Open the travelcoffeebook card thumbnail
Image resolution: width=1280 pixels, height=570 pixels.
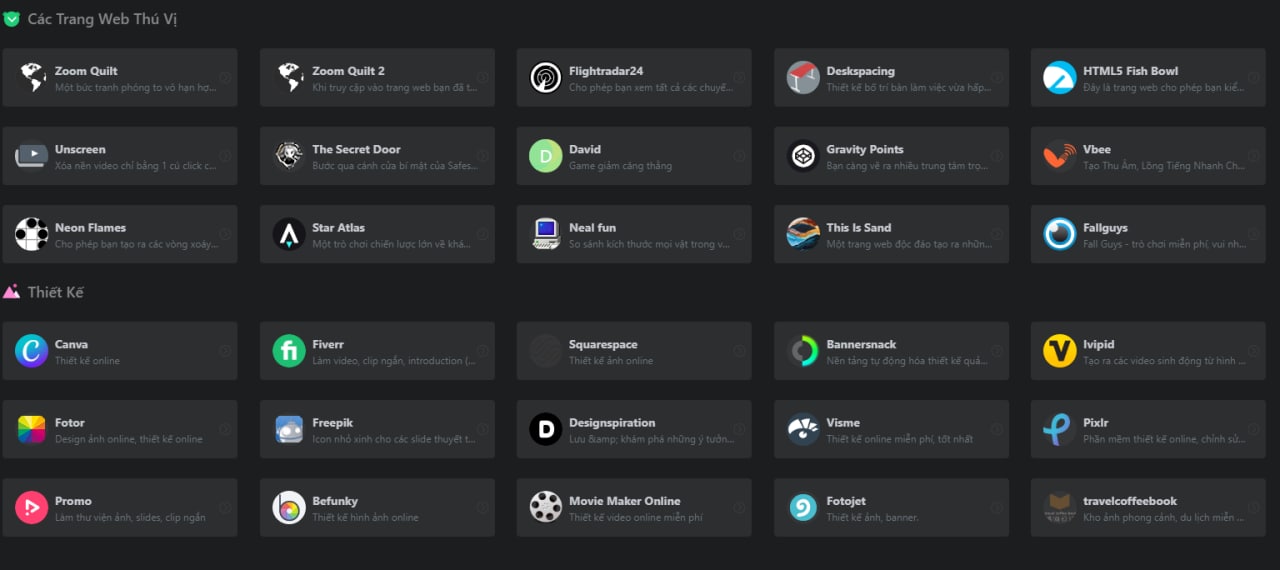pyautogui.click(x=1060, y=508)
